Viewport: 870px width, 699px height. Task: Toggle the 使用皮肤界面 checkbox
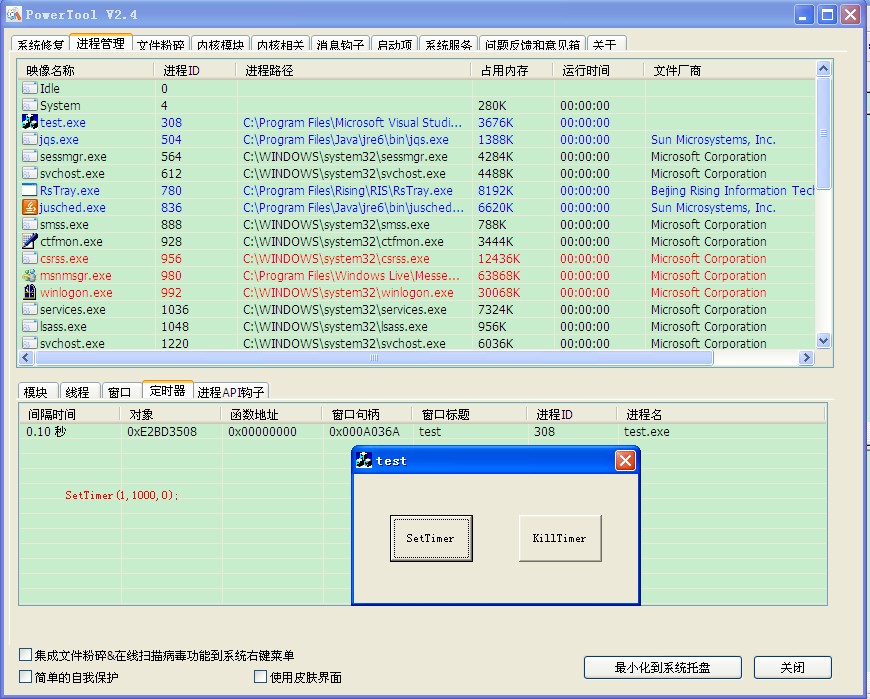(x=260, y=676)
